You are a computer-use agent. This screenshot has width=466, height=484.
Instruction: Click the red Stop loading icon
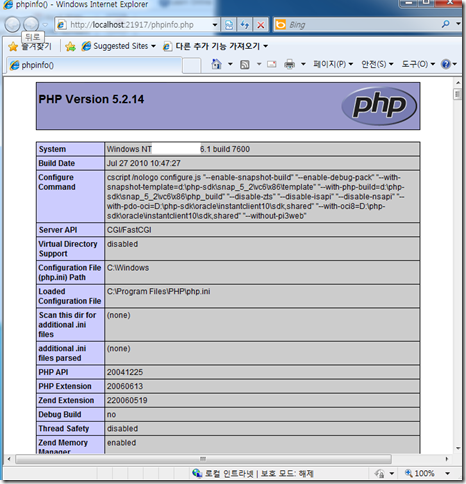[261, 25]
